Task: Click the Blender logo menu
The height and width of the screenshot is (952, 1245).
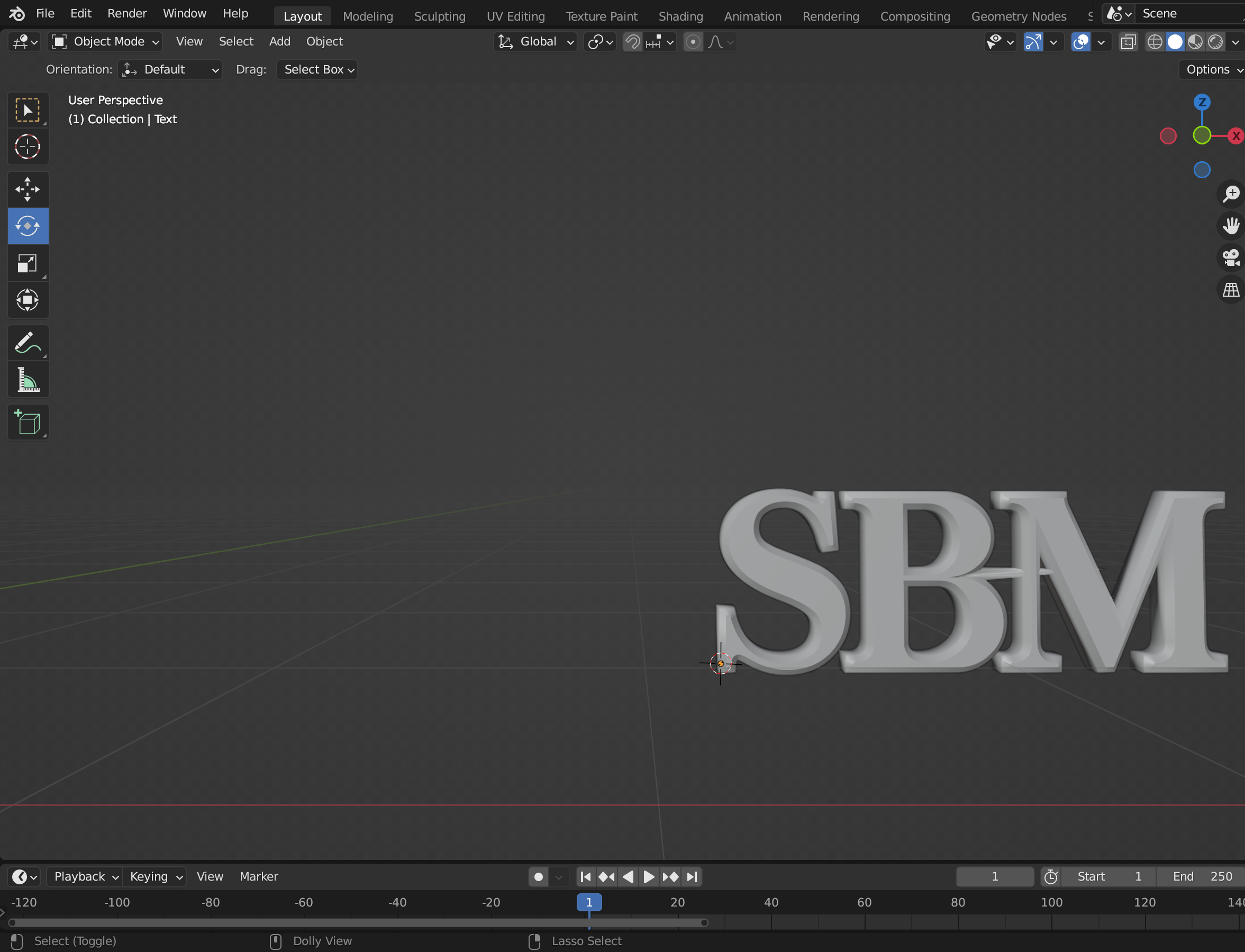Action: (x=17, y=13)
